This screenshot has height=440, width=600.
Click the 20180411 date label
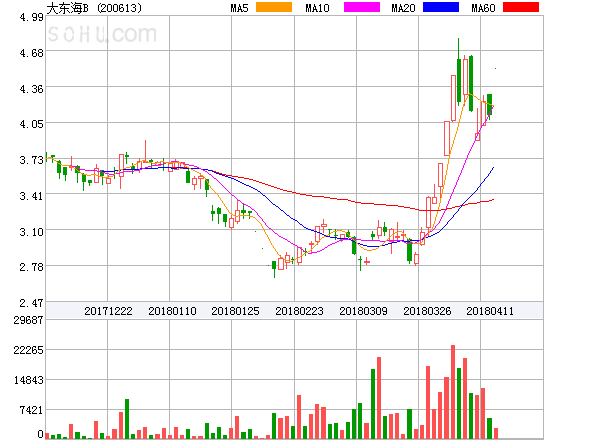point(490,311)
